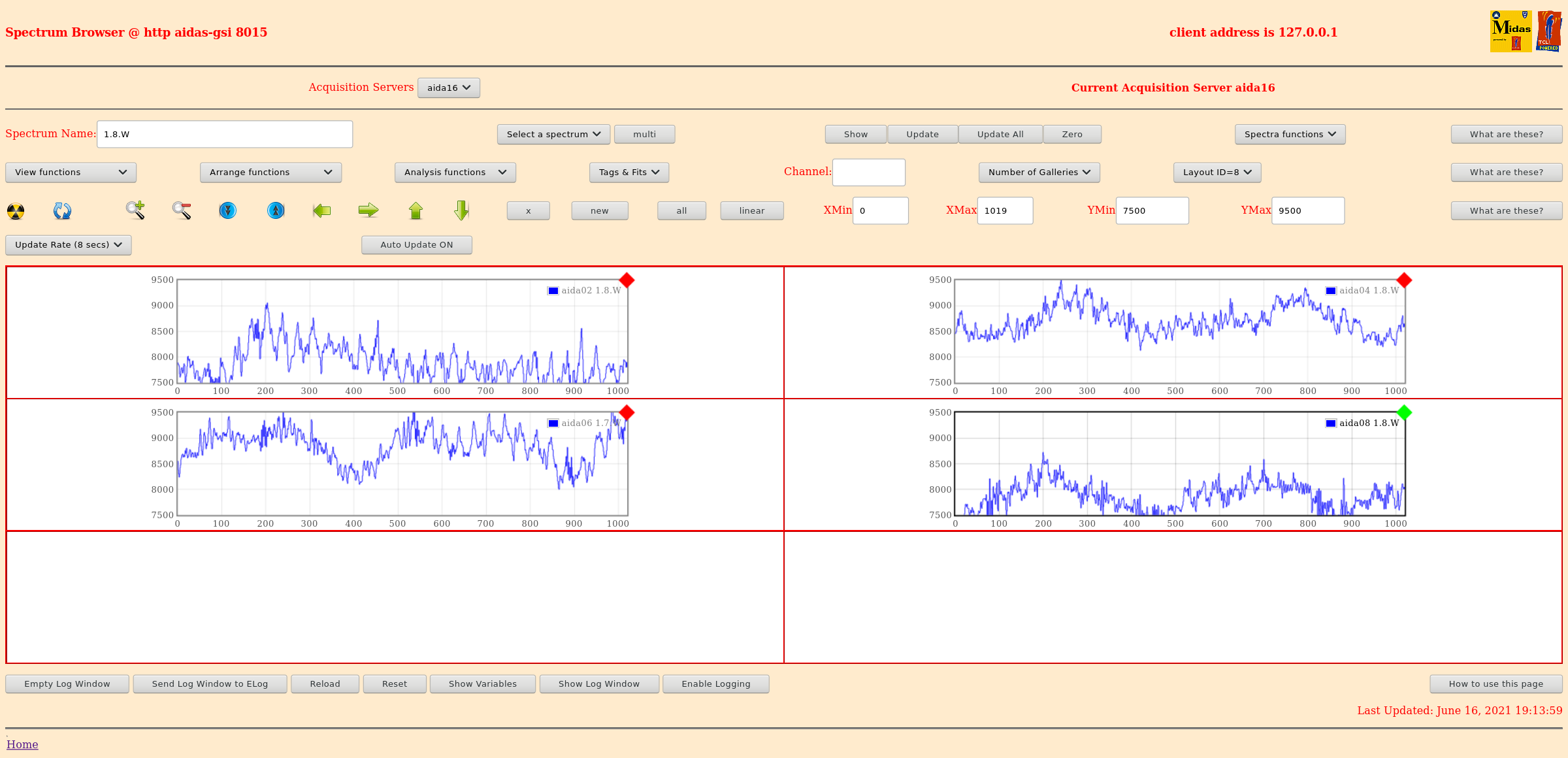1568x758 pixels.
Task: Click the green left arrow icon
Action: coord(321,210)
